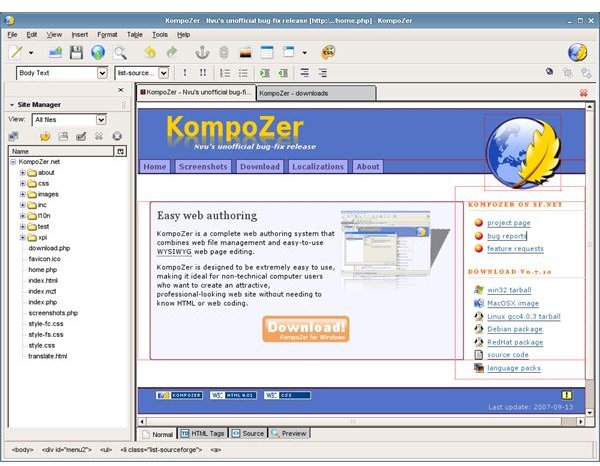Click Screenshots in page navigation
Viewport: 600px width, 466px height.
(203, 167)
